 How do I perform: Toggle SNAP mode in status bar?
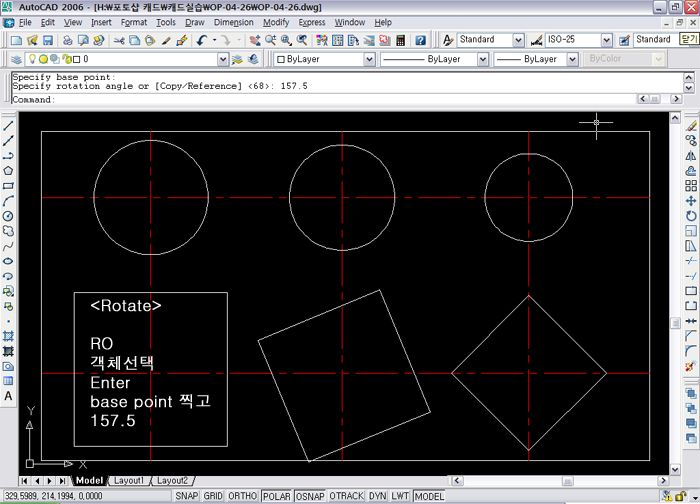pyautogui.click(x=187, y=496)
